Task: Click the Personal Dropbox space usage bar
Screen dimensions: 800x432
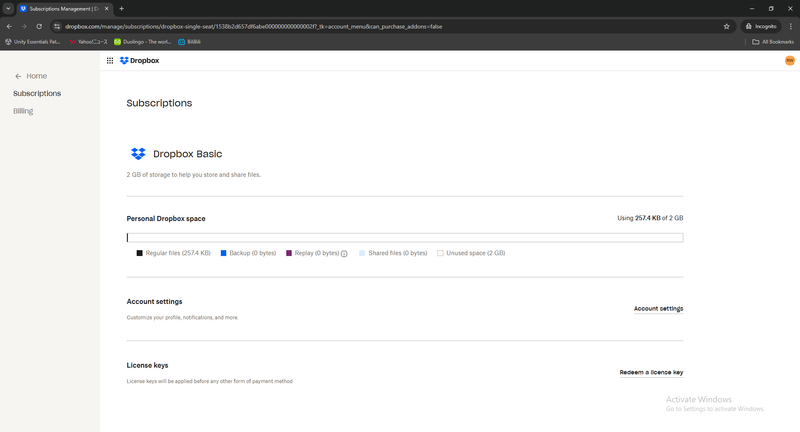Action: pos(404,238)
